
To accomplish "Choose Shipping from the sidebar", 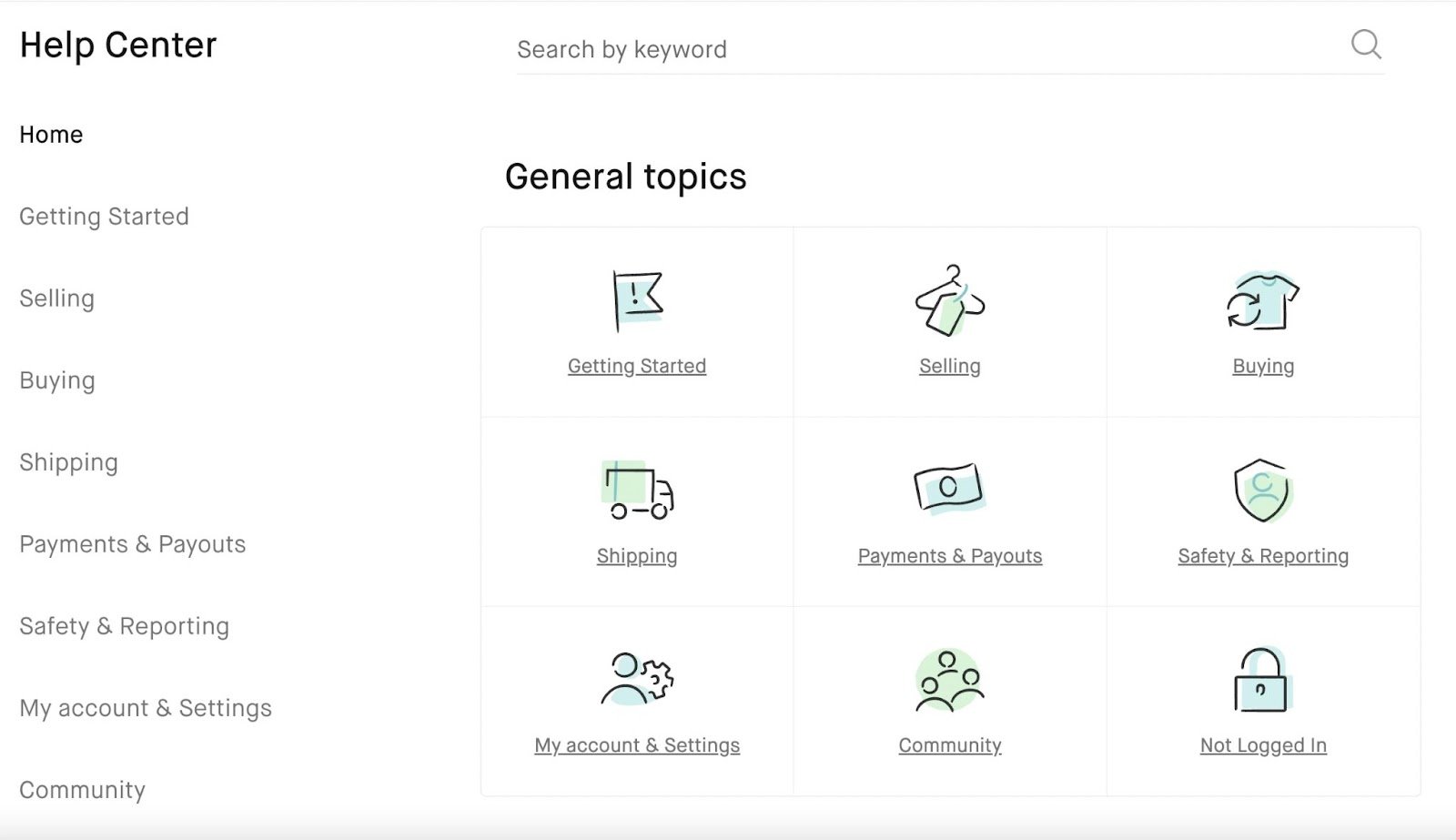I will (x=68, y=461).
